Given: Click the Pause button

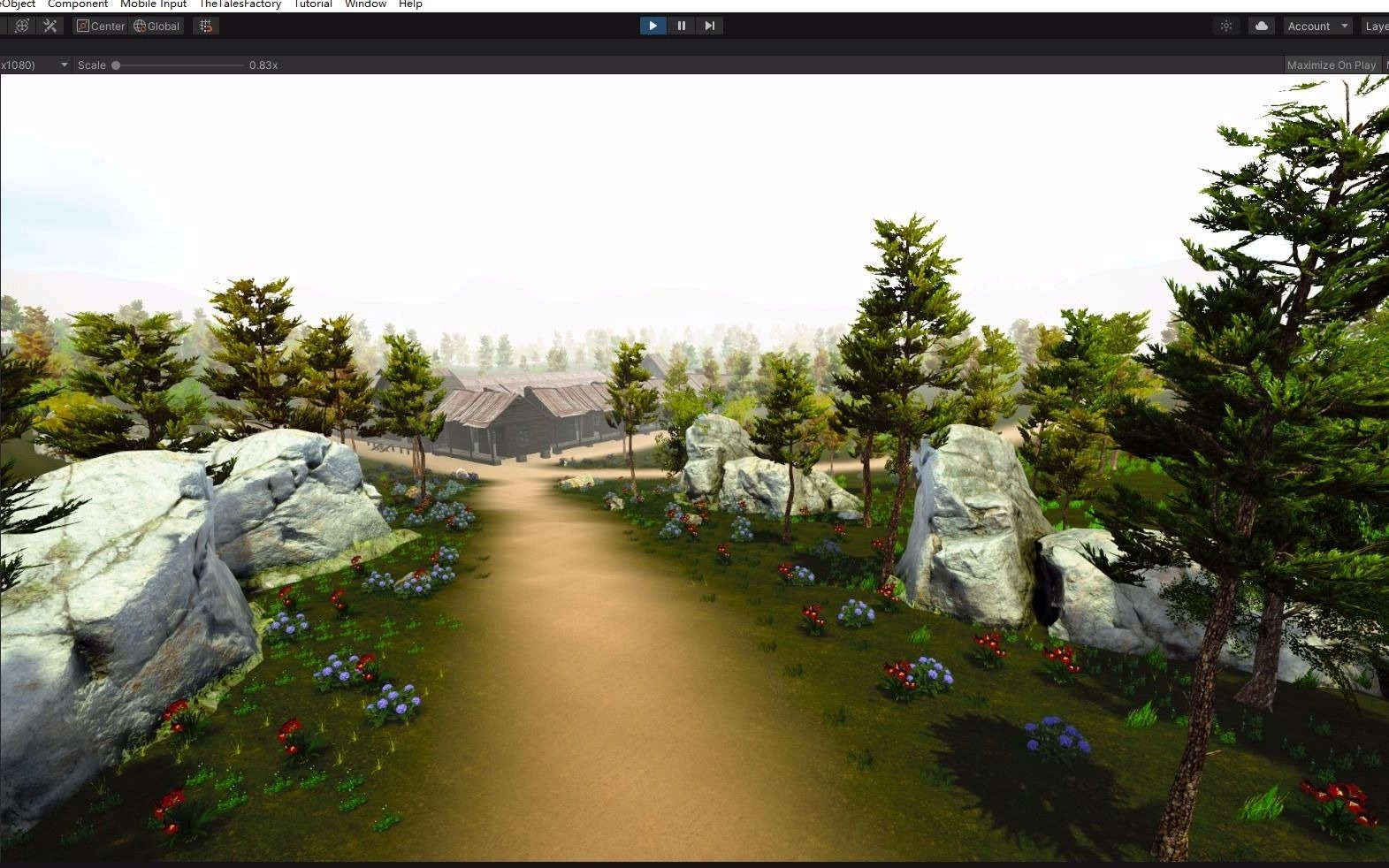Looking at the screenshot, I should [x=681, y=26].
